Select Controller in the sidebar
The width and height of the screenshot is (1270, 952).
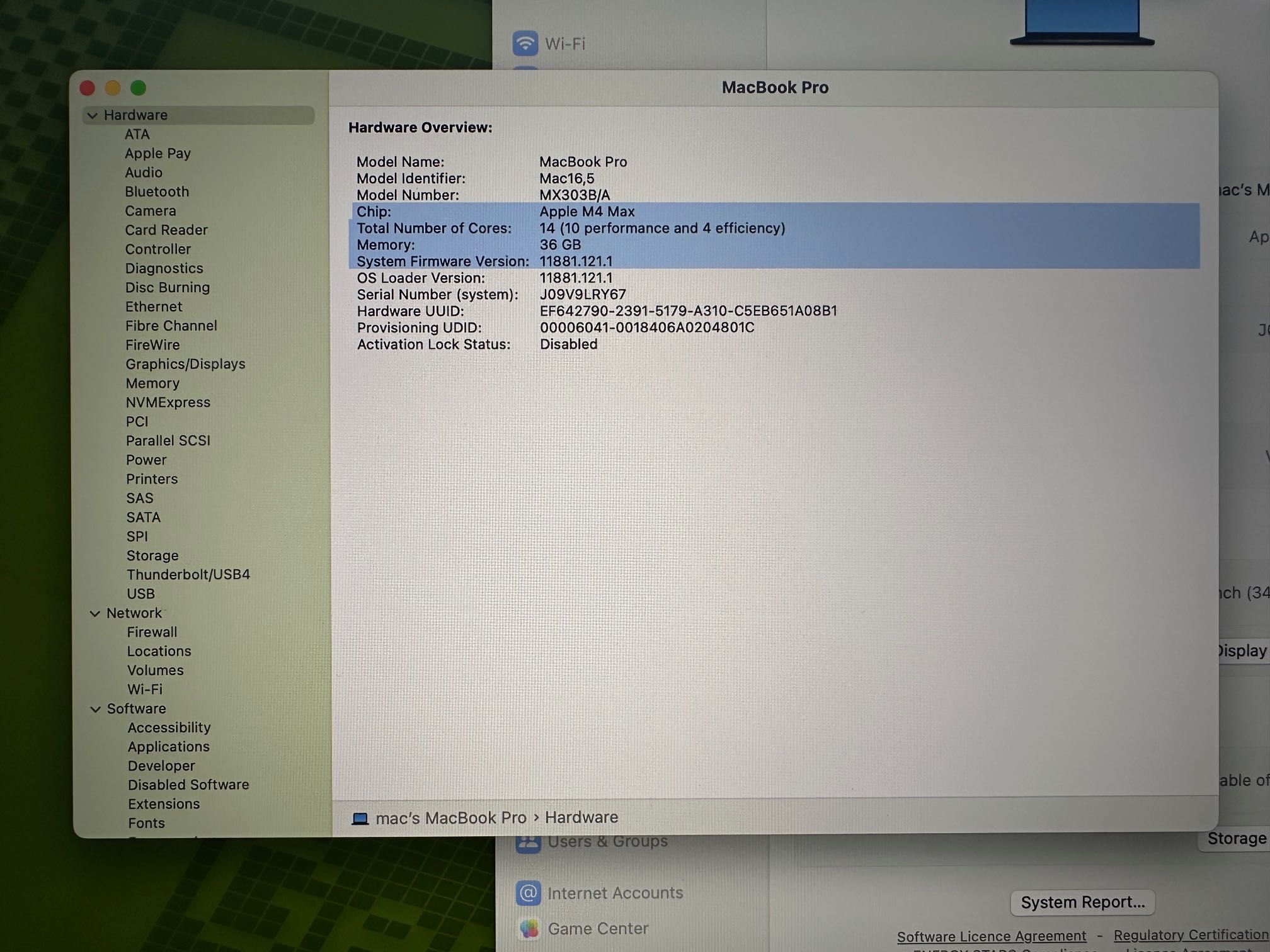(x=158, y=249)
